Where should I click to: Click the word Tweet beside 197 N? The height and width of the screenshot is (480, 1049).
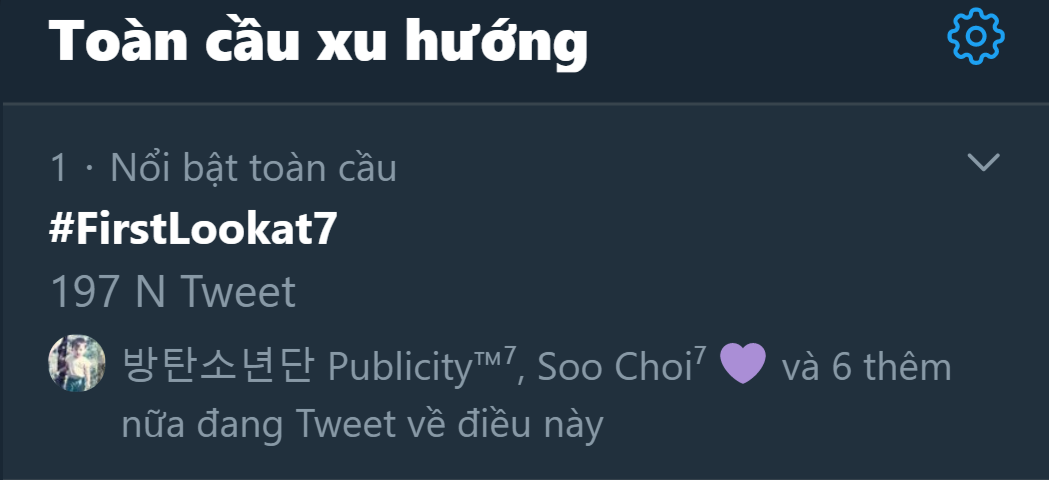(x=237, y=292)
